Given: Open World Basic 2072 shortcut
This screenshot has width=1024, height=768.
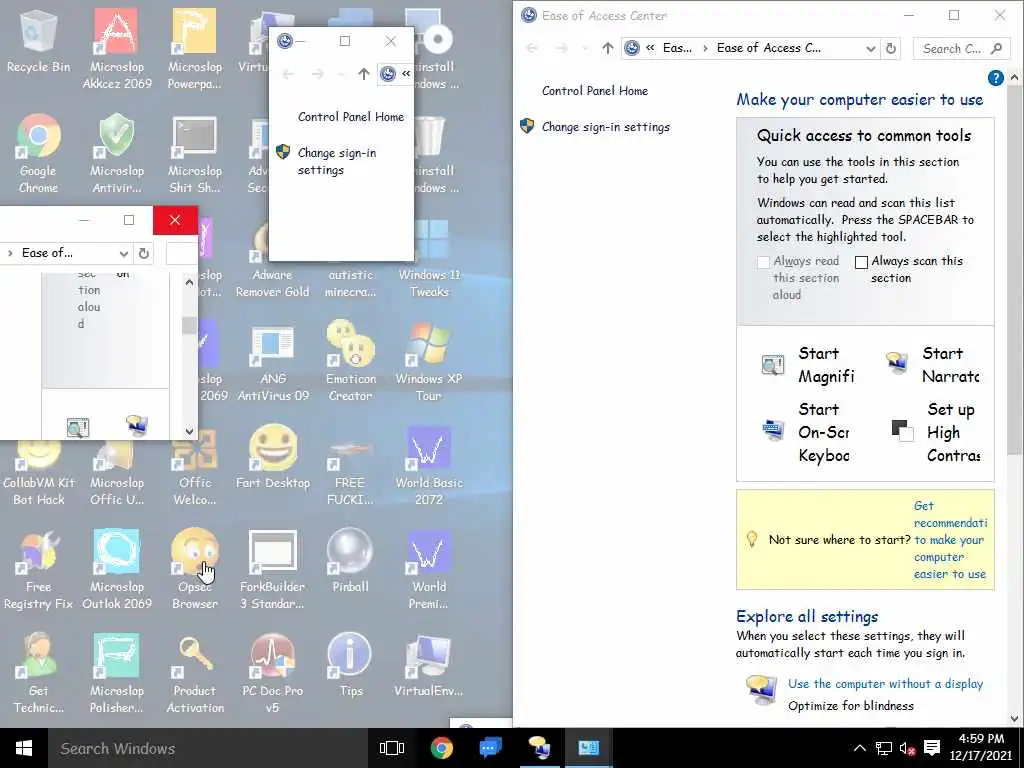Looking at the screenshot, I should (x=429, y=465).
